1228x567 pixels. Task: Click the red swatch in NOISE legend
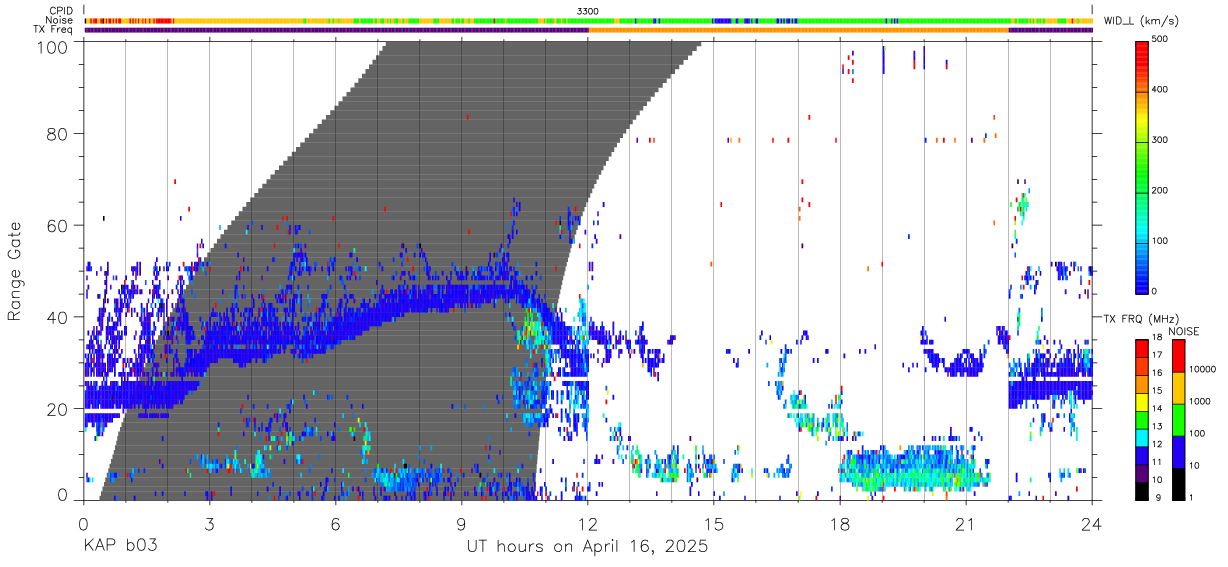pyautogui.click(x=1178, y=355)
